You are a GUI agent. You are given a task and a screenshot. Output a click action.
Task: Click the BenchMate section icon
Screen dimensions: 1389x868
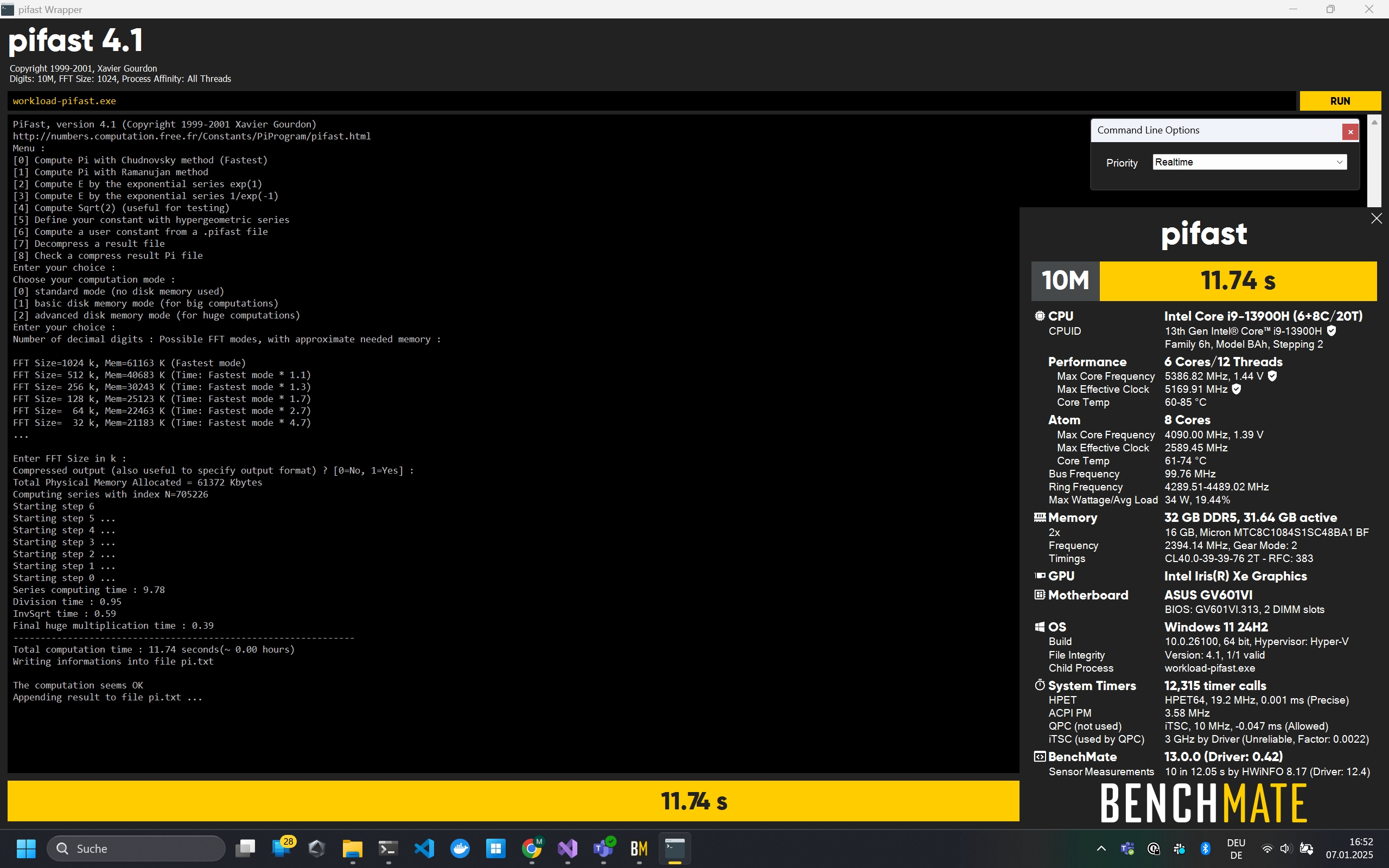pyautogui.click(x=1040, y=757)
